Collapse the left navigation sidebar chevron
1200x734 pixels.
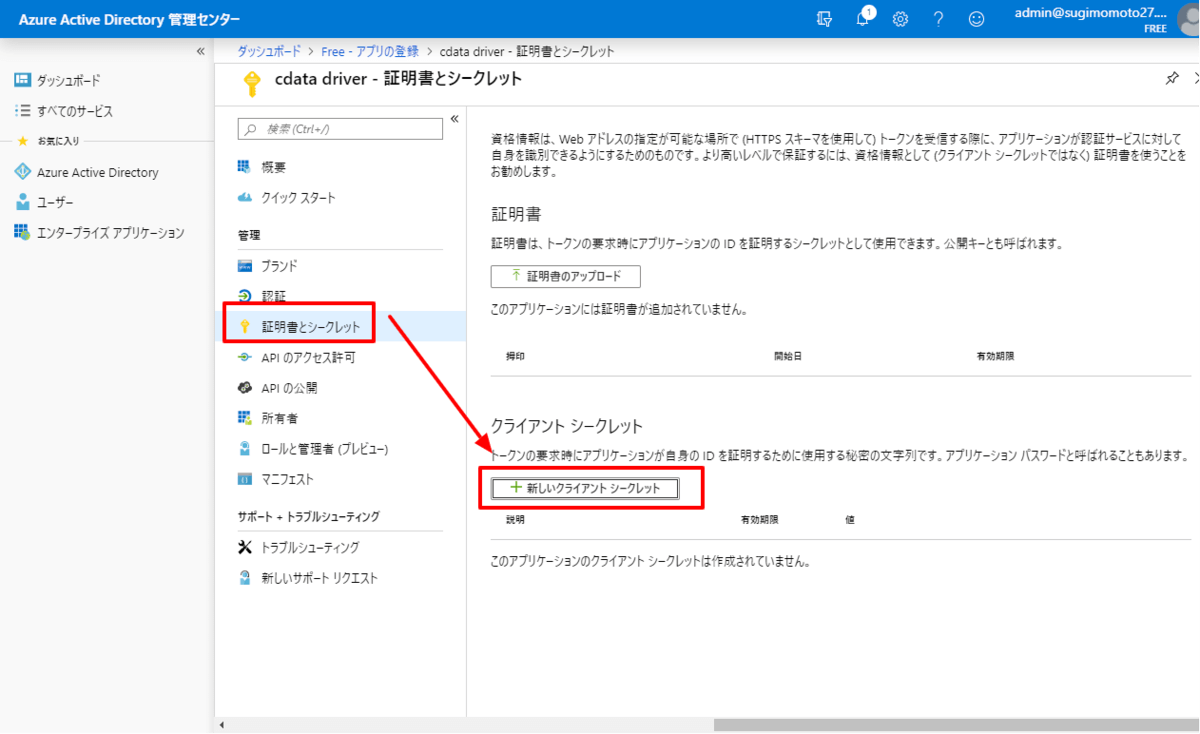pyautogui.click(x=200, y=51)
